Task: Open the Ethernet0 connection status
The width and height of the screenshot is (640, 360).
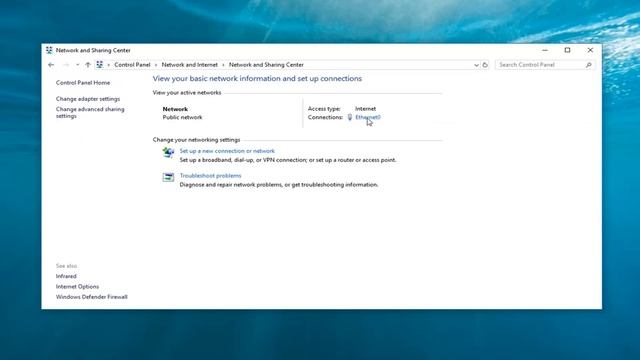Action: (x=368, y=117)
